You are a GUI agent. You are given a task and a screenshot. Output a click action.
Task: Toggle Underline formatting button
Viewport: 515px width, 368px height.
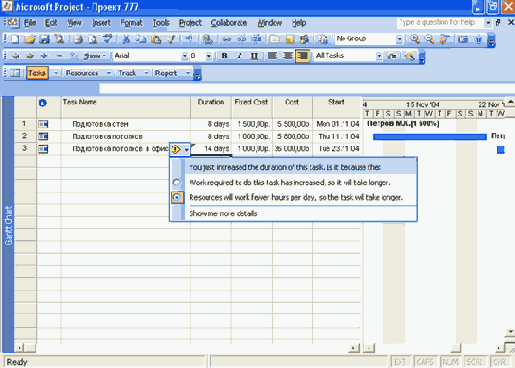(254, 56)
